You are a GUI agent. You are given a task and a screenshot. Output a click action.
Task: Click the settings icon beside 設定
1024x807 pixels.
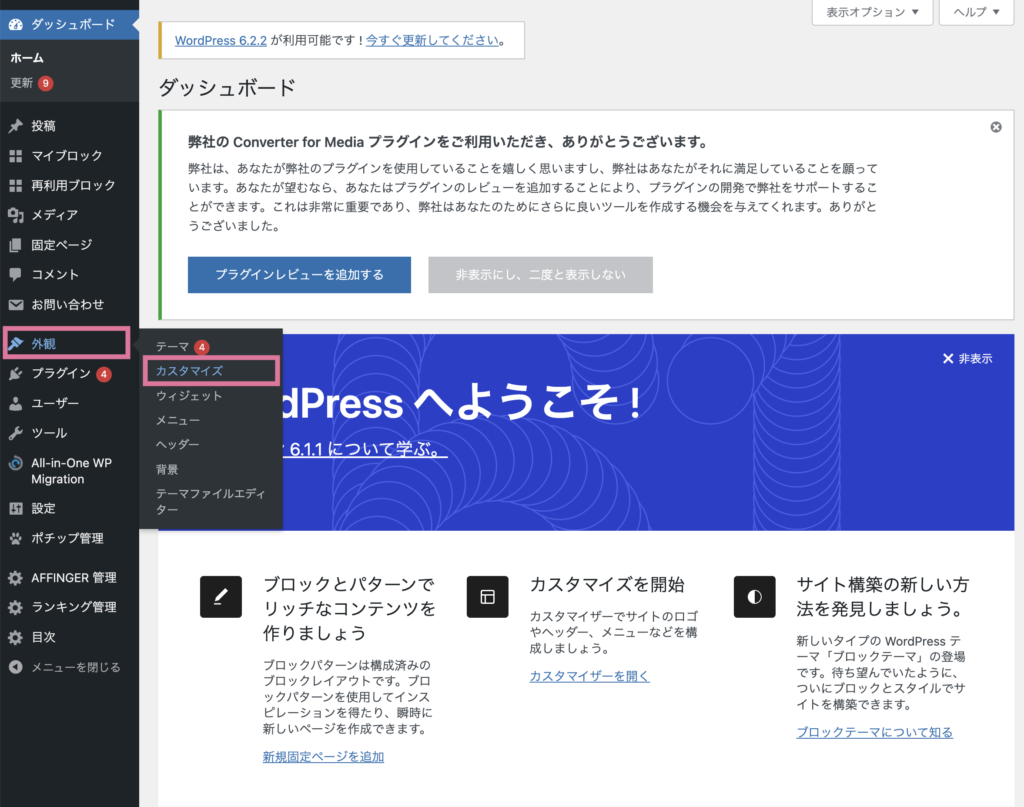(16, 509)
